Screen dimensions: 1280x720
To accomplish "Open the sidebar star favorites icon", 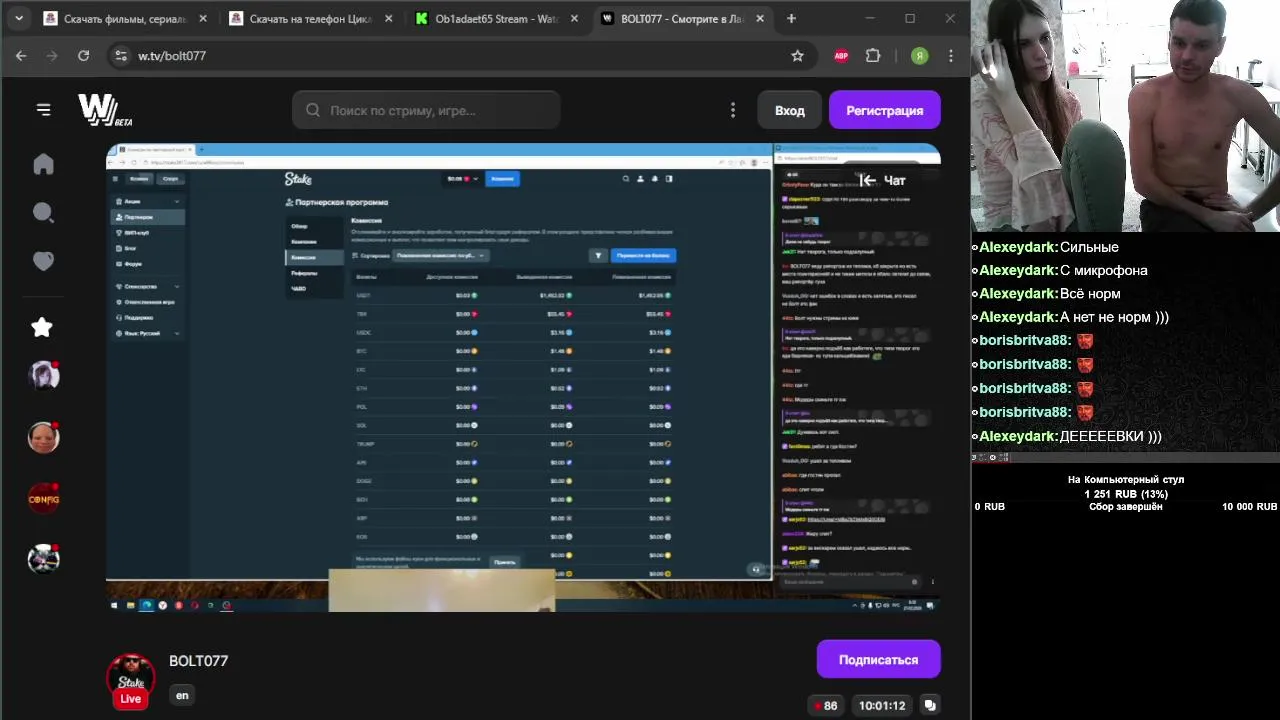I will 42,327.
